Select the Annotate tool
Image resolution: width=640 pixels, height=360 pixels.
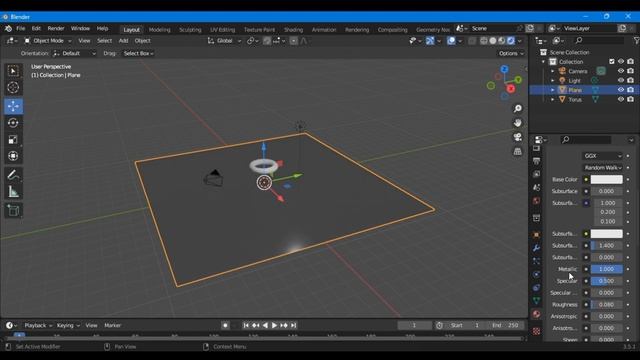(x=13, y=175)
